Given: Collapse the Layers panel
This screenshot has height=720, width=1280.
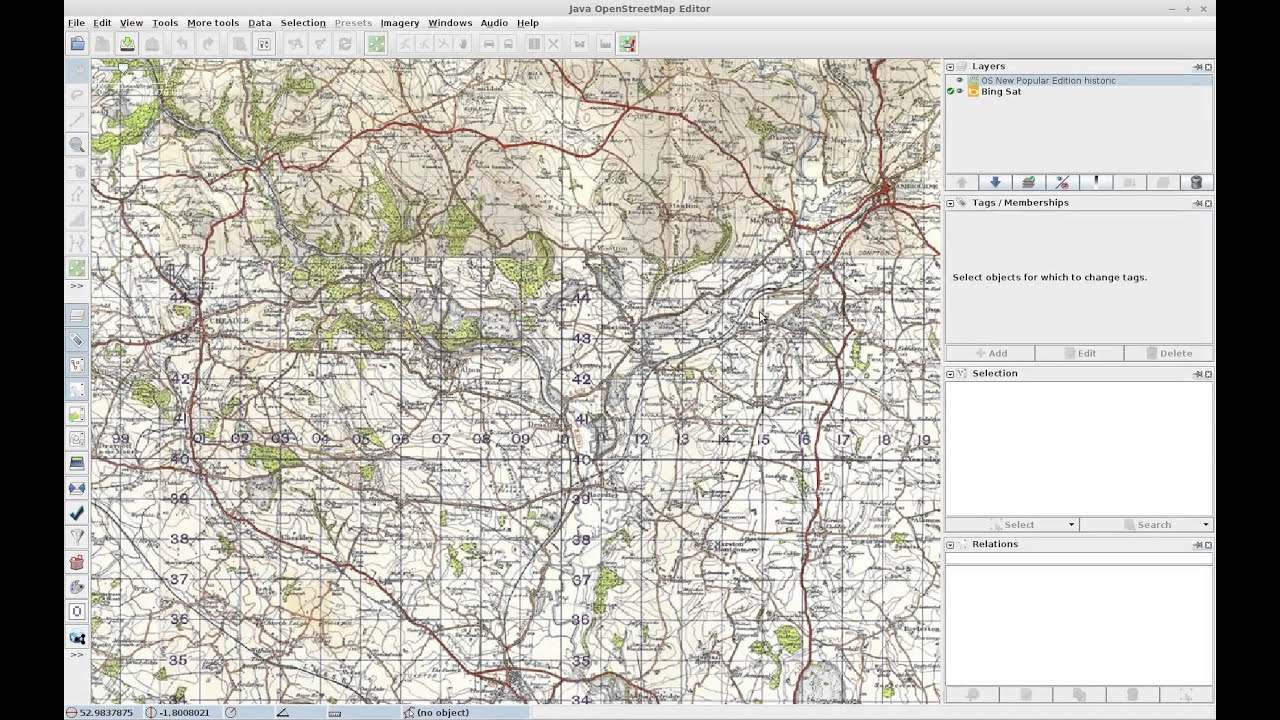Looking at the screenshot, I should click(950, 67).
